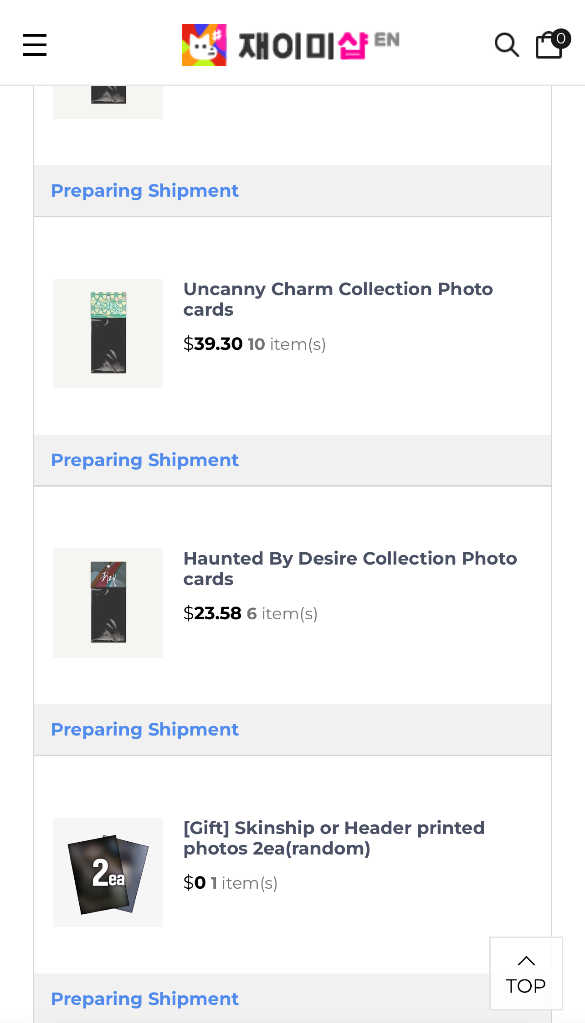Open Haunted By Desire product thumbnail
The image size is (585, 1023).
click(x=108, y=603)
